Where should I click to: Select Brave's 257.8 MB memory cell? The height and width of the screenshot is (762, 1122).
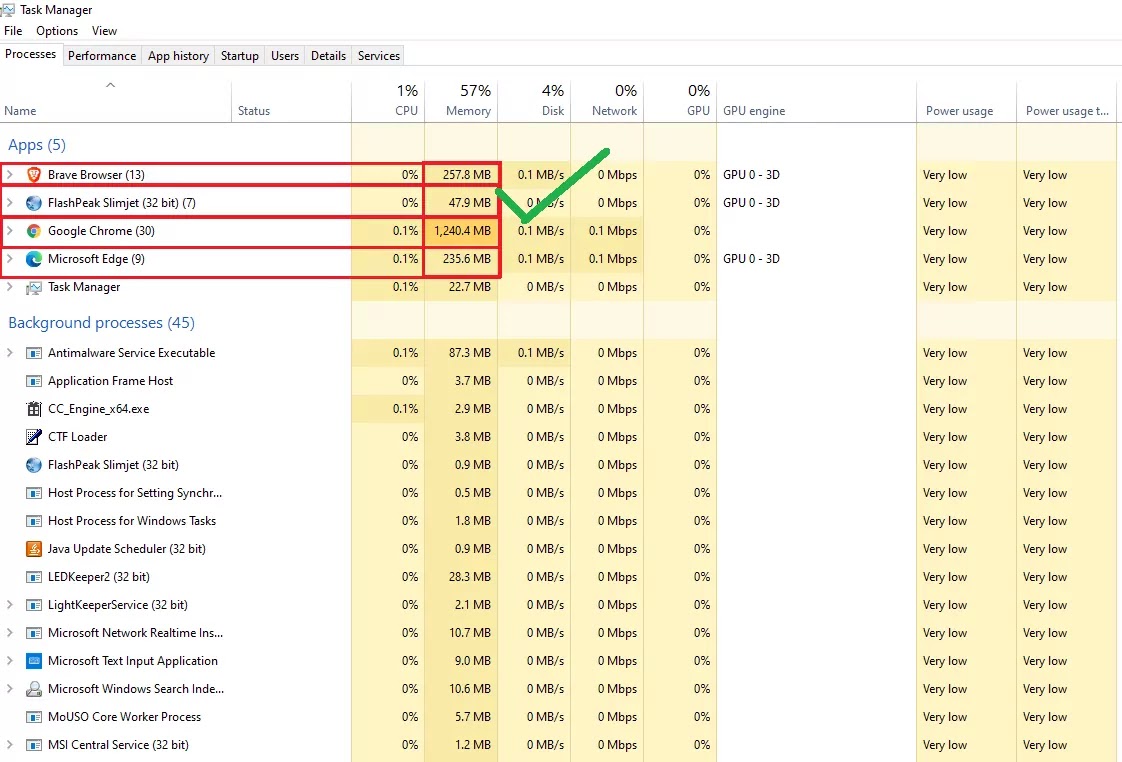pyautogui.click(x=461, y=175)
